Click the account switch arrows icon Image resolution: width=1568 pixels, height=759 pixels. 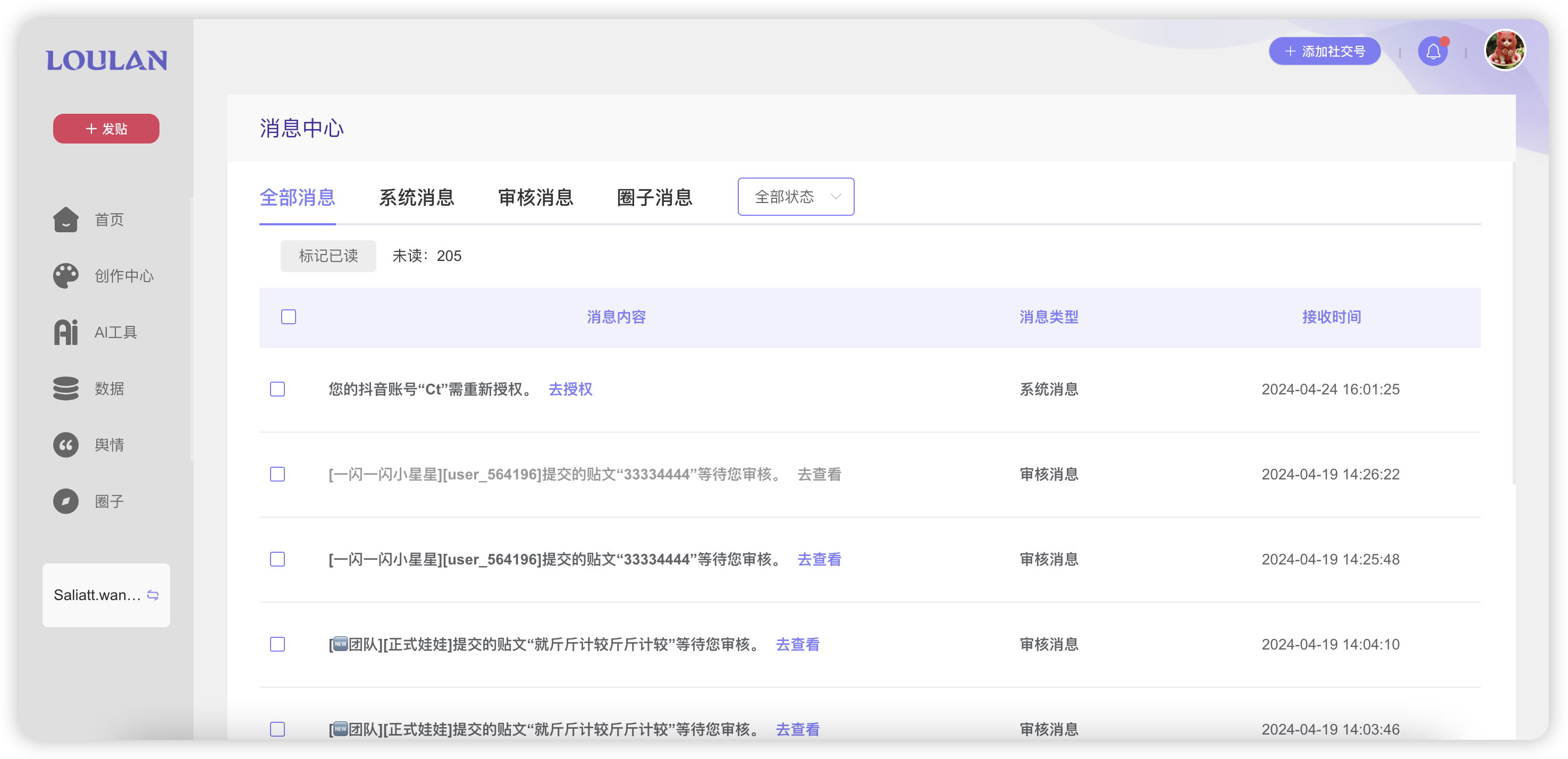click(153, 595)
